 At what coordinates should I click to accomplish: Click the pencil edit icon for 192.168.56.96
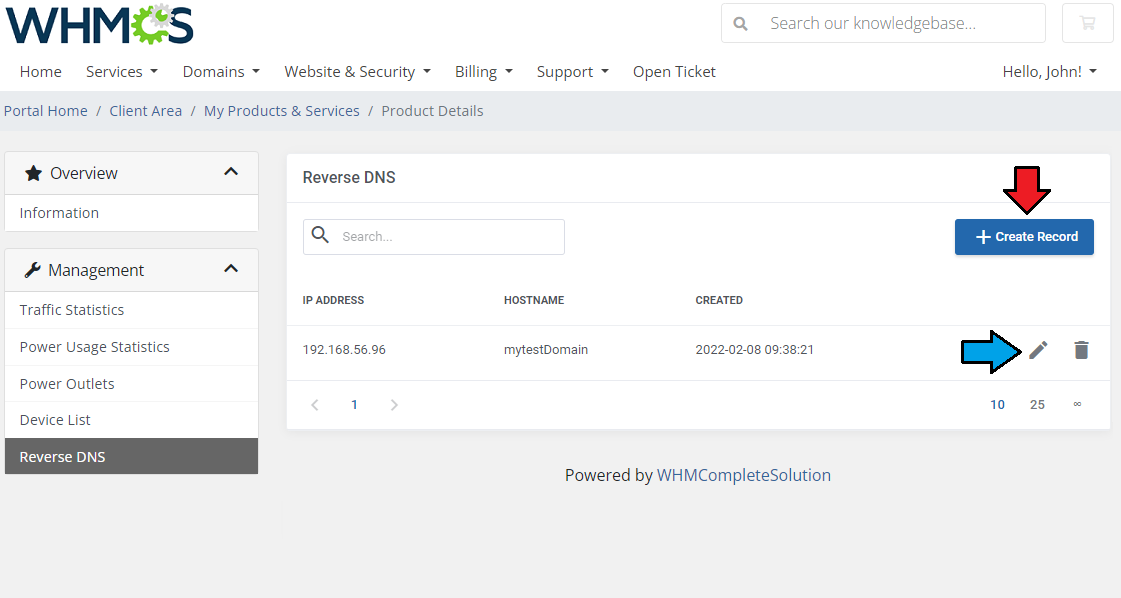[1038, 350]
